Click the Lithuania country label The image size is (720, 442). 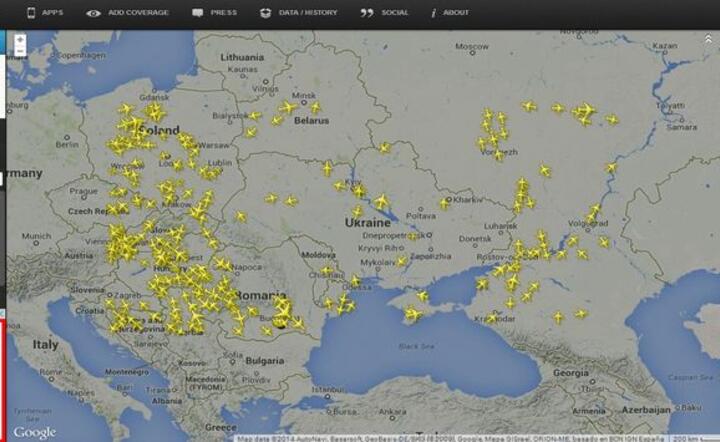[242, 57]
